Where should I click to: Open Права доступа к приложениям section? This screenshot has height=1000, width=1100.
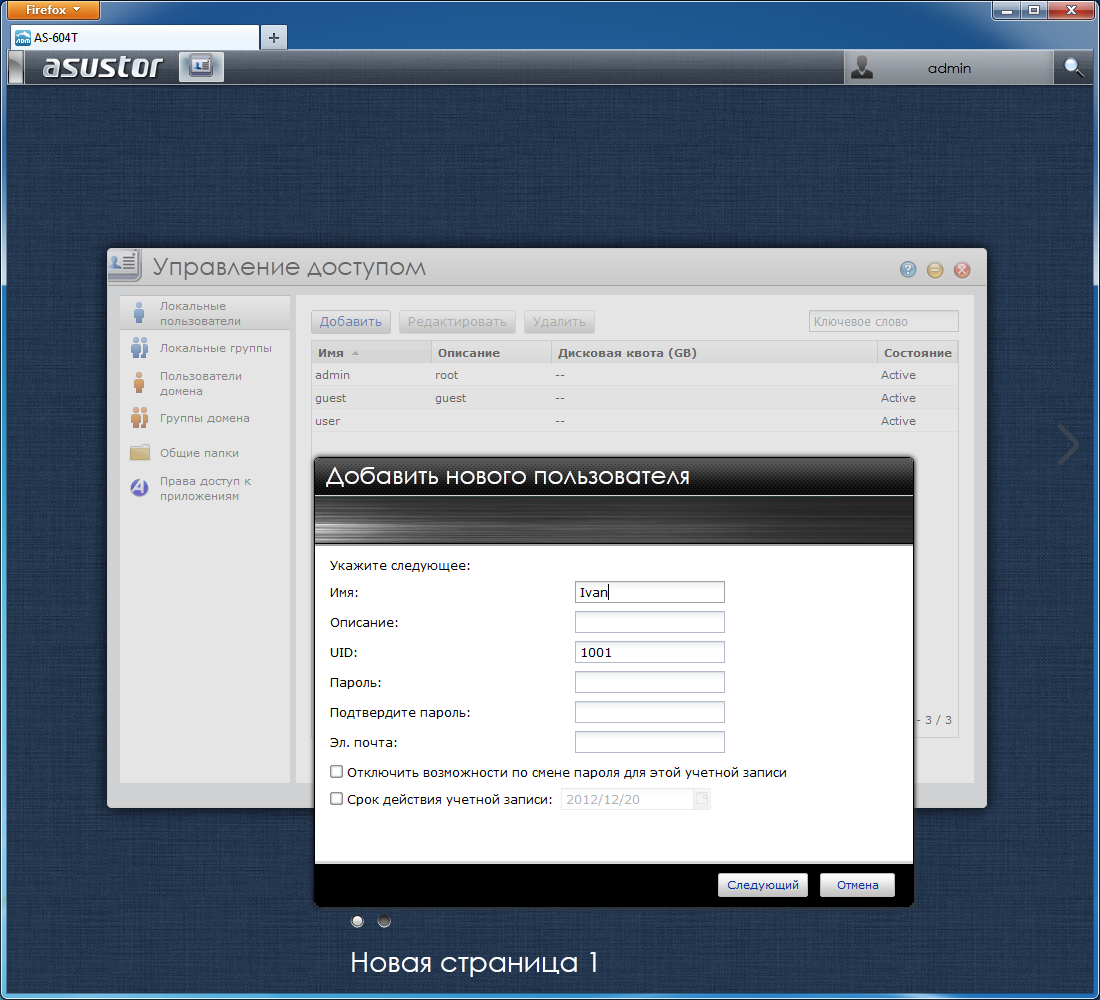tap(205, 488)
